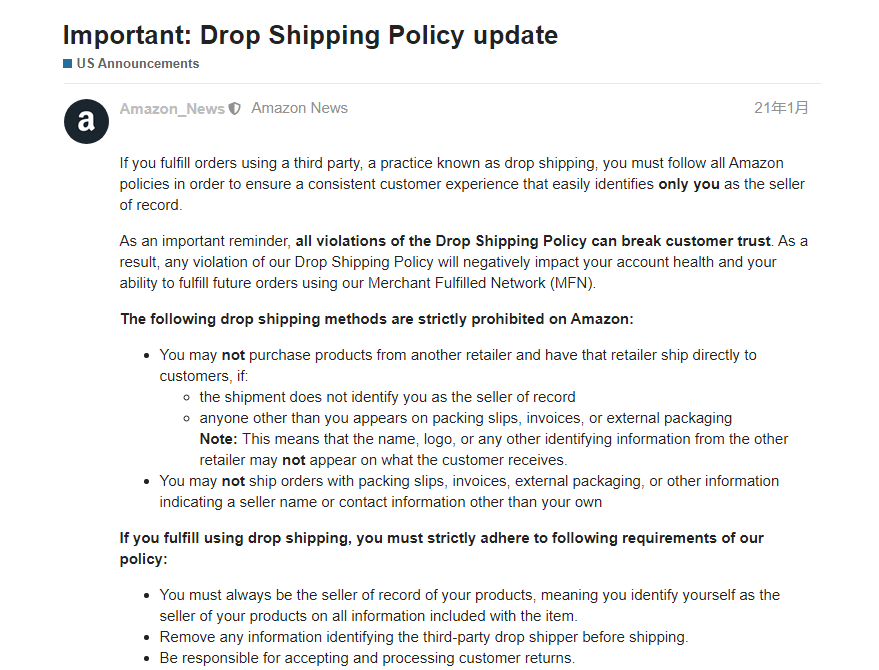Click the moderator shield icon beside Amazon_News

(235, 109)
